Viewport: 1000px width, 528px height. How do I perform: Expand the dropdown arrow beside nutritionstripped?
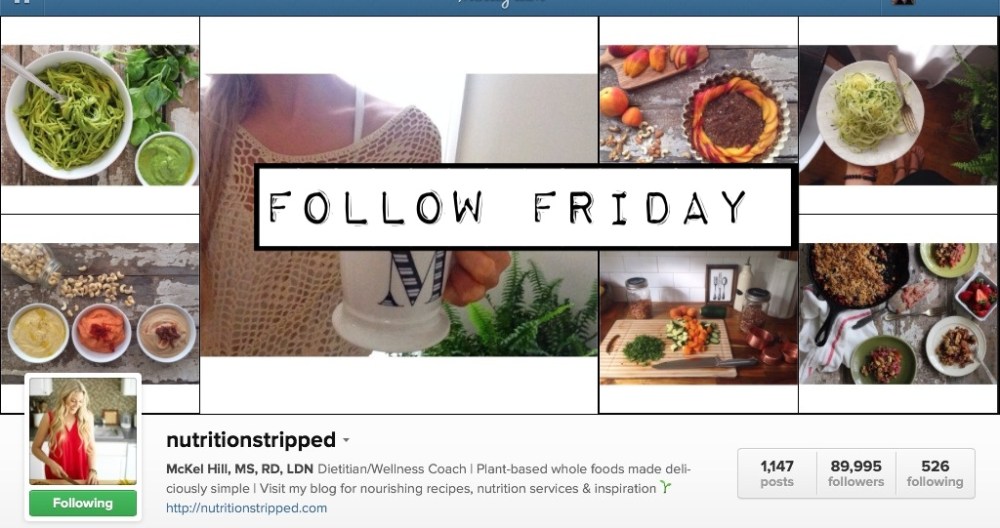346,440
